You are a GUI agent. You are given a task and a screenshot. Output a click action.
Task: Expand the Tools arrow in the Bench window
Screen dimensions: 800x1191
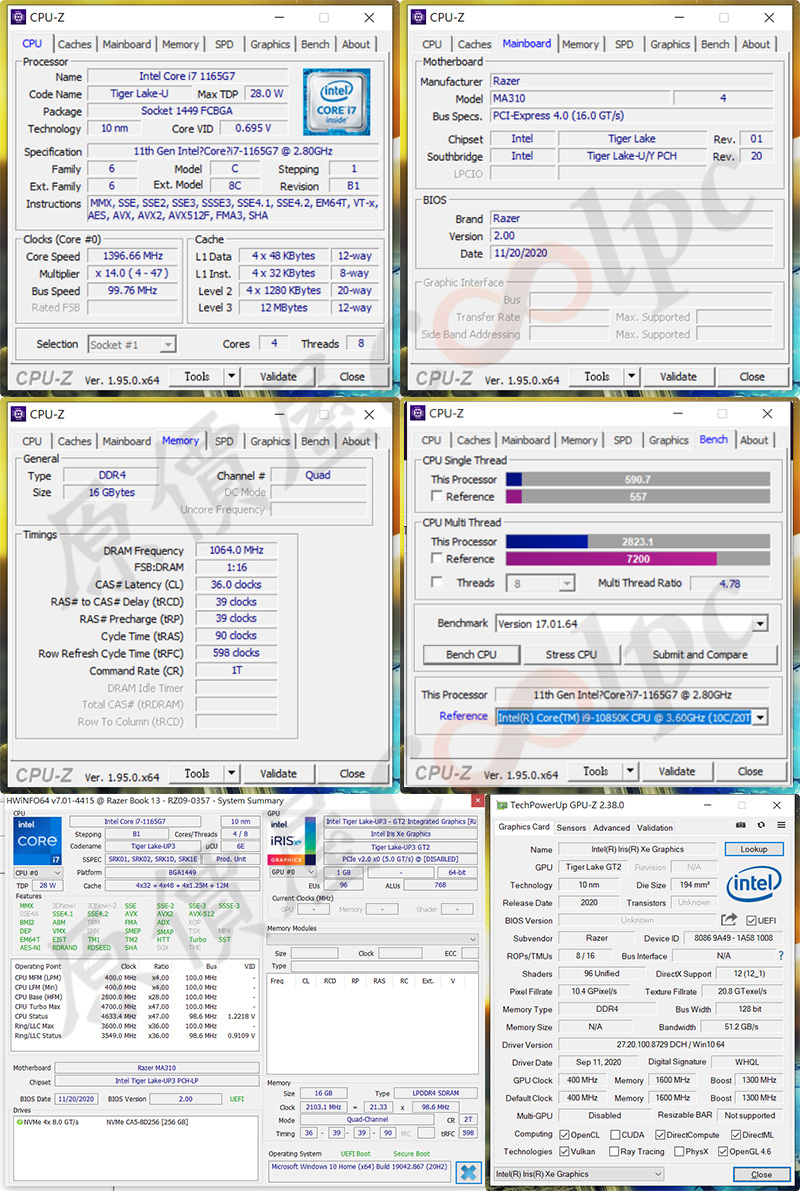coord(631,772)
